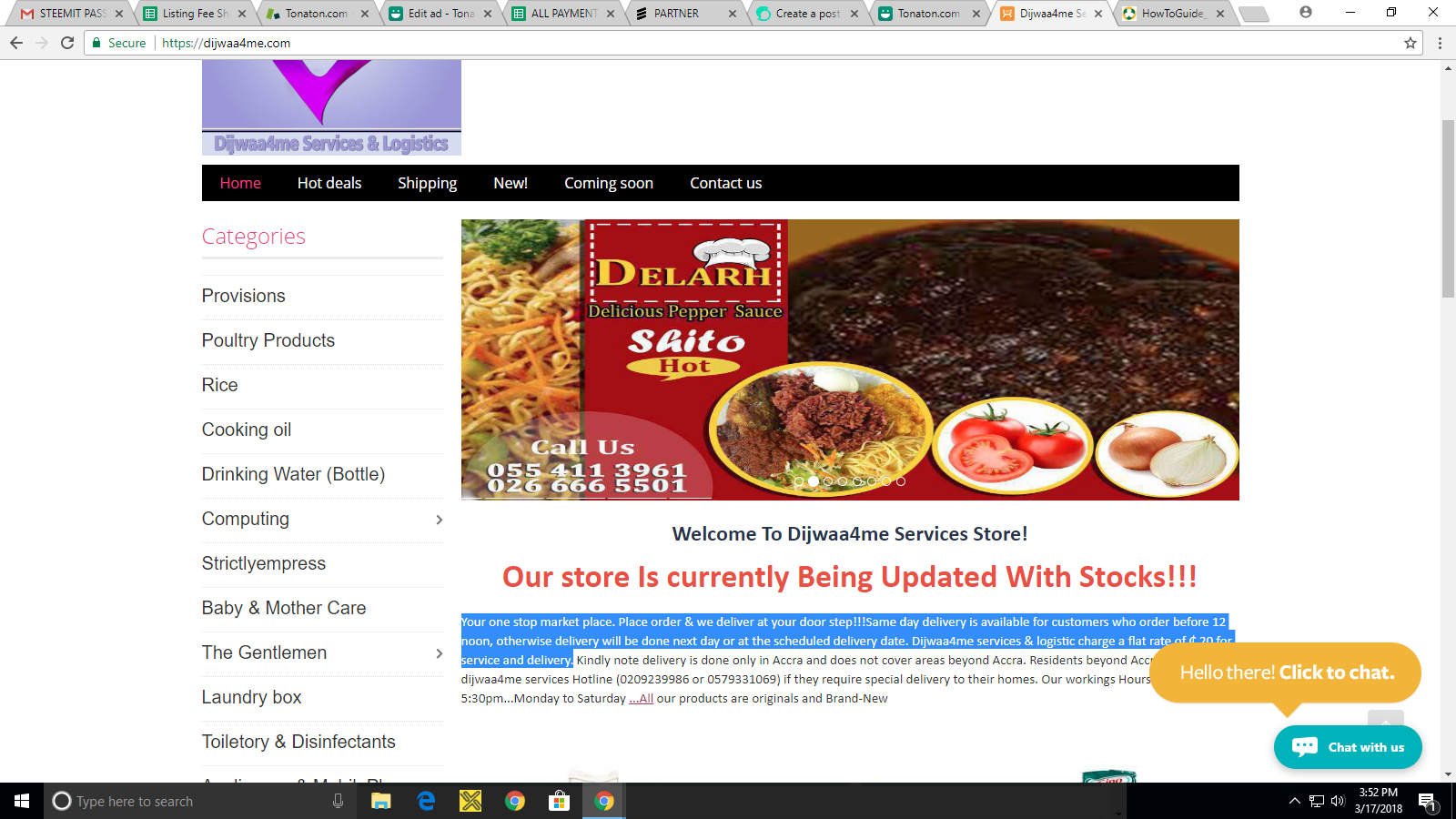
Task: Select sixth carousel slide dot
Action: click(x=872, y=481)
